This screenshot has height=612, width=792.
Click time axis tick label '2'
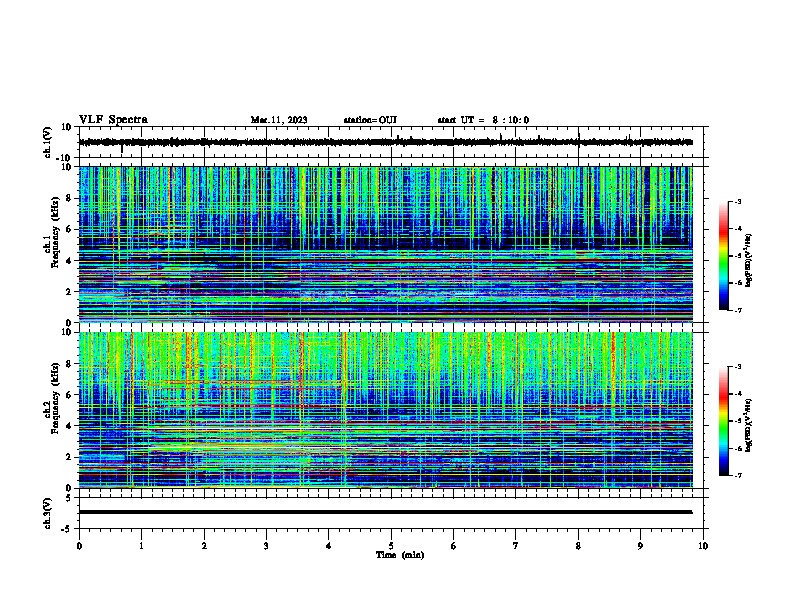pos(204,546)
